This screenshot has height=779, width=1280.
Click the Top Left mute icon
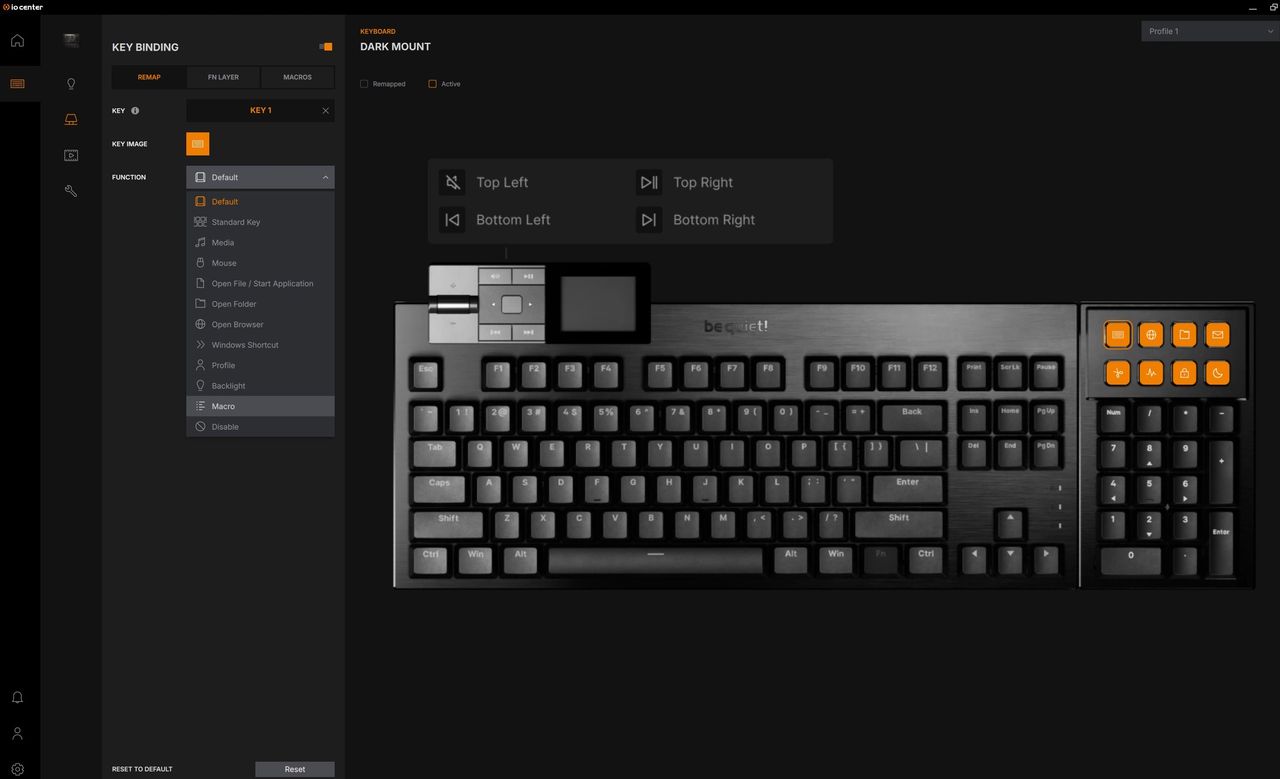pyautogui.click(x=453, y=182)
